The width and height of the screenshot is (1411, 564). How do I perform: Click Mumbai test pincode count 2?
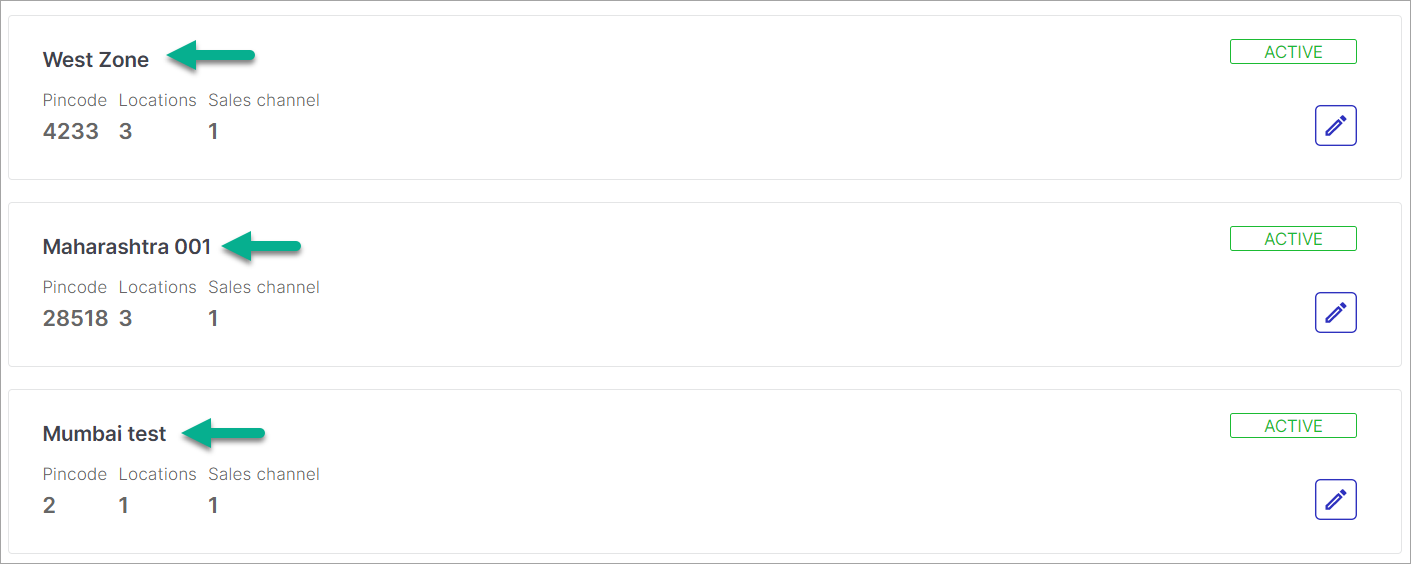coord(49,505)
